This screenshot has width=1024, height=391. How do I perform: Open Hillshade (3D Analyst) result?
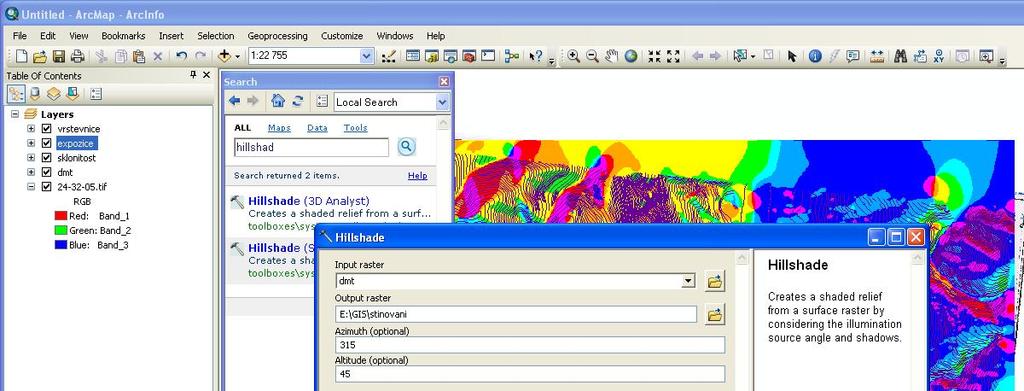coord(309,200)
